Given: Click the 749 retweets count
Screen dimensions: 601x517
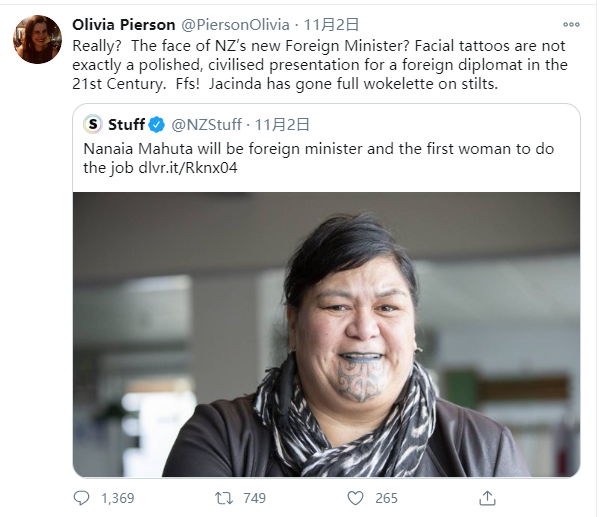Looking at the screenshot, I should click(254, 497).
